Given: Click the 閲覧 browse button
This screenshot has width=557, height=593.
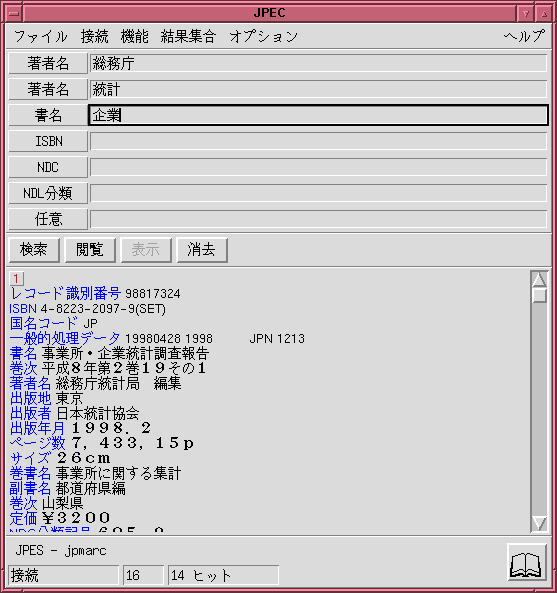Looking at the screenshot, I should point(90,250).
